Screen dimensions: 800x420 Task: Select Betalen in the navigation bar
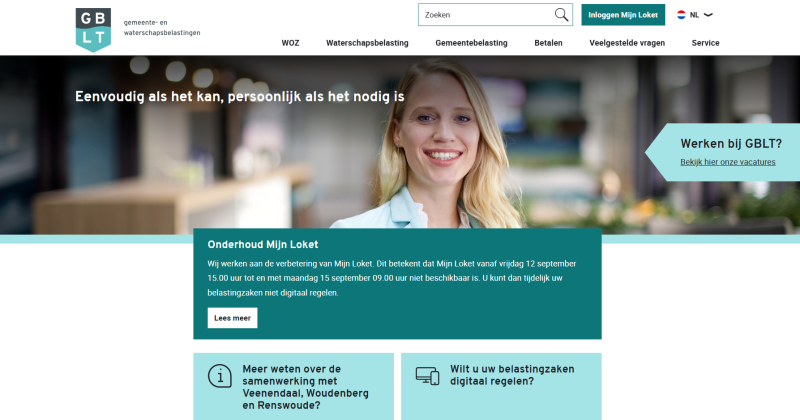(x=548, y=43)
